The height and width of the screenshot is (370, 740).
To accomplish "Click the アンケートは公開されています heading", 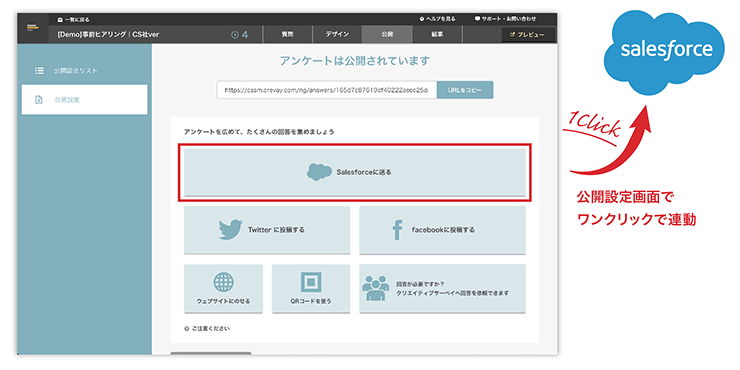I will pos(355,61).
